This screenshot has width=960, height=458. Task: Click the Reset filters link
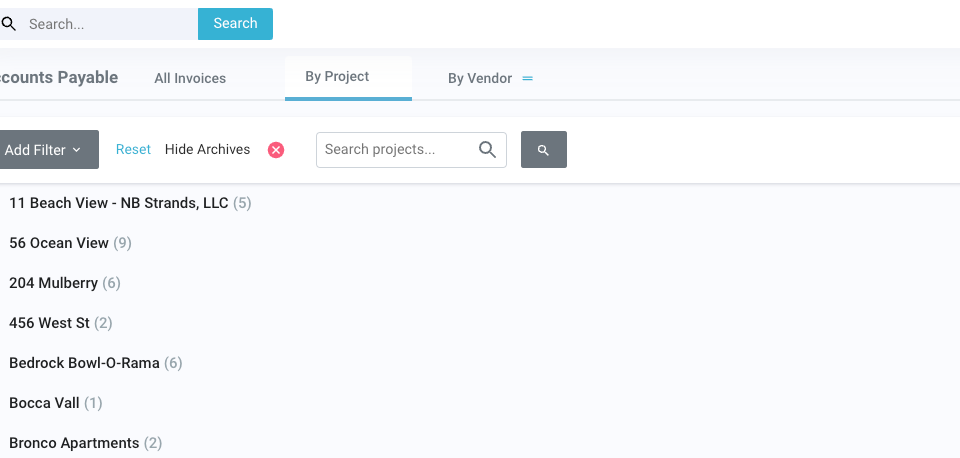(133, 149)
